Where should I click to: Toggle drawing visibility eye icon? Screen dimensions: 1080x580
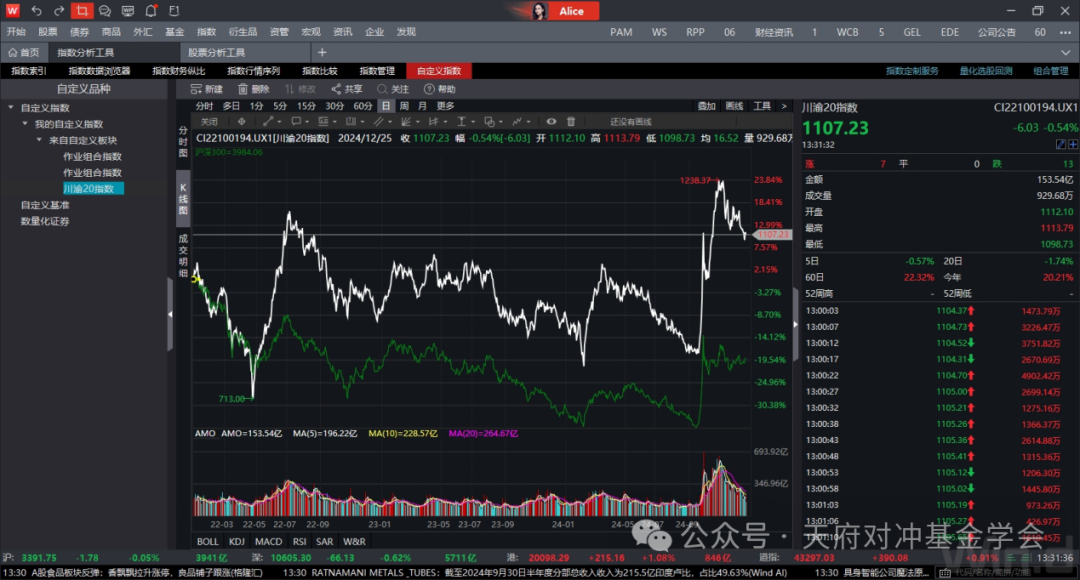[551, 121]
